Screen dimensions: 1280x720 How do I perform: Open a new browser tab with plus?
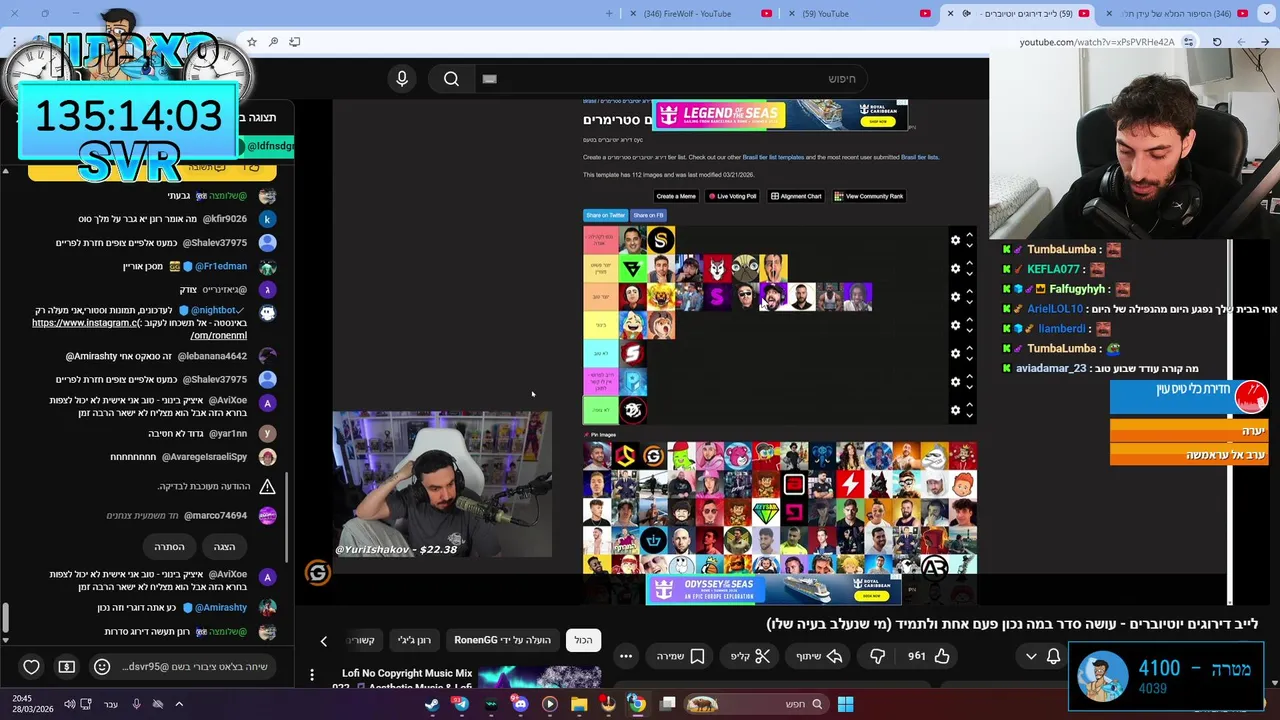tap(609, 13)
